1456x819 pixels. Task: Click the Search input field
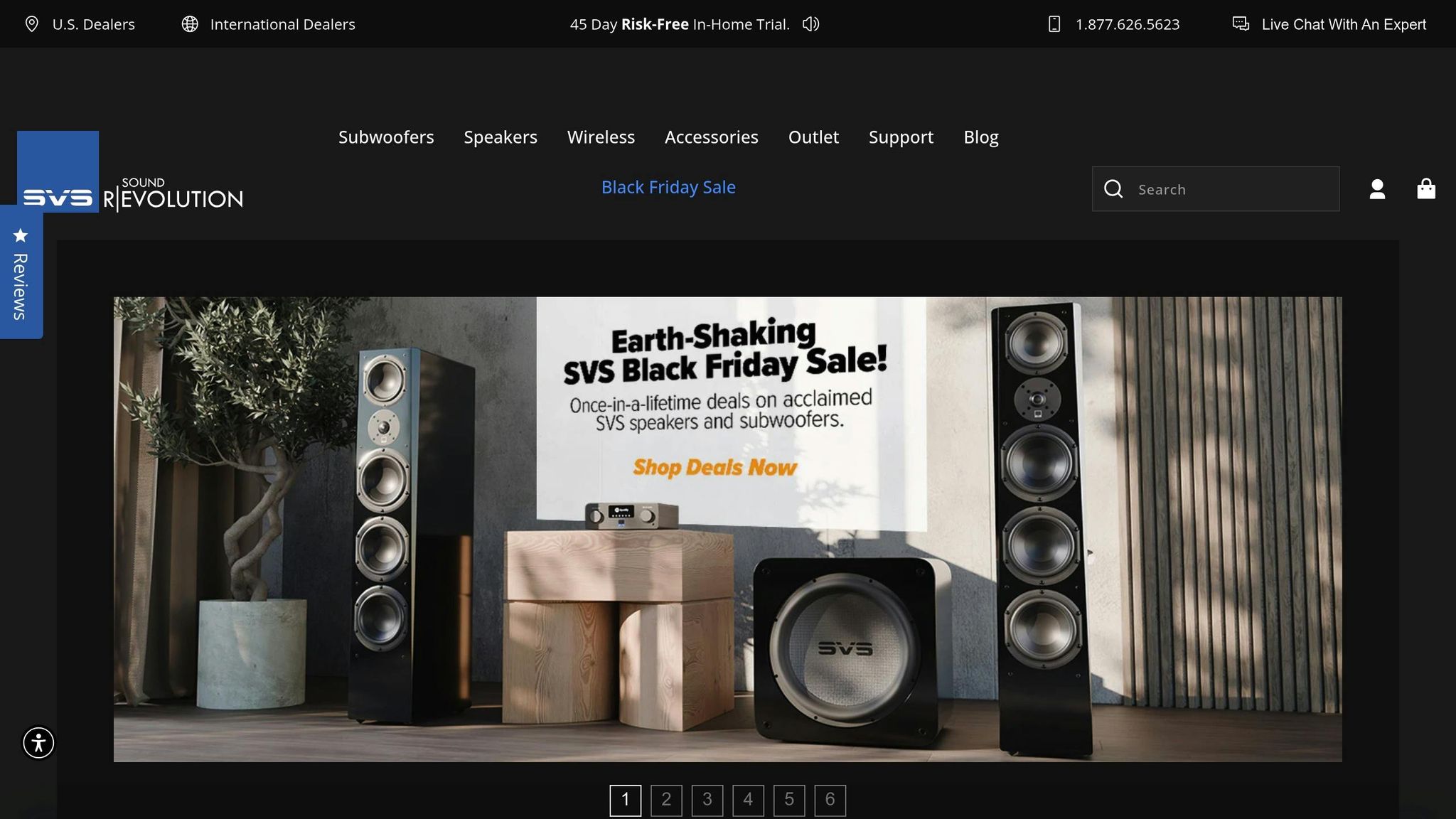pos(1216,189)
